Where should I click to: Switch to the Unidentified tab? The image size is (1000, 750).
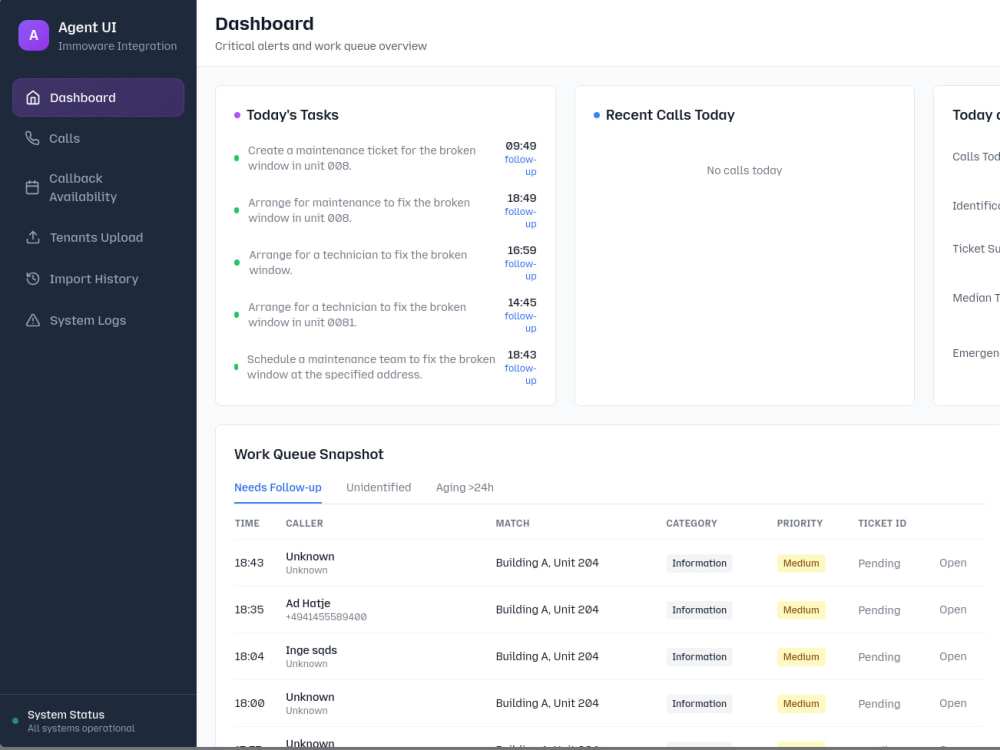click(379, 487)
